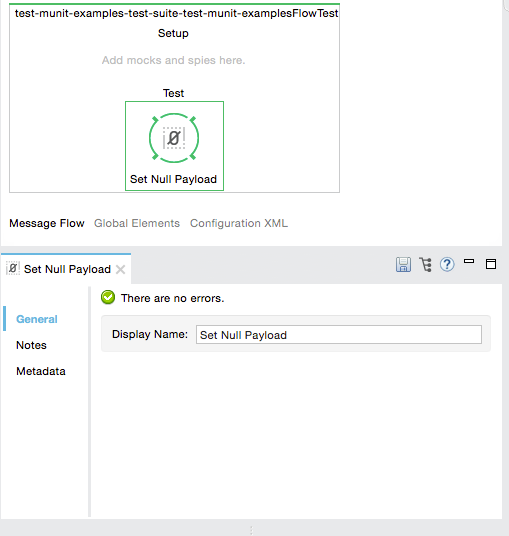Click the null symbol icon on the properties tab
509x536 pixels.
(13, 269)
